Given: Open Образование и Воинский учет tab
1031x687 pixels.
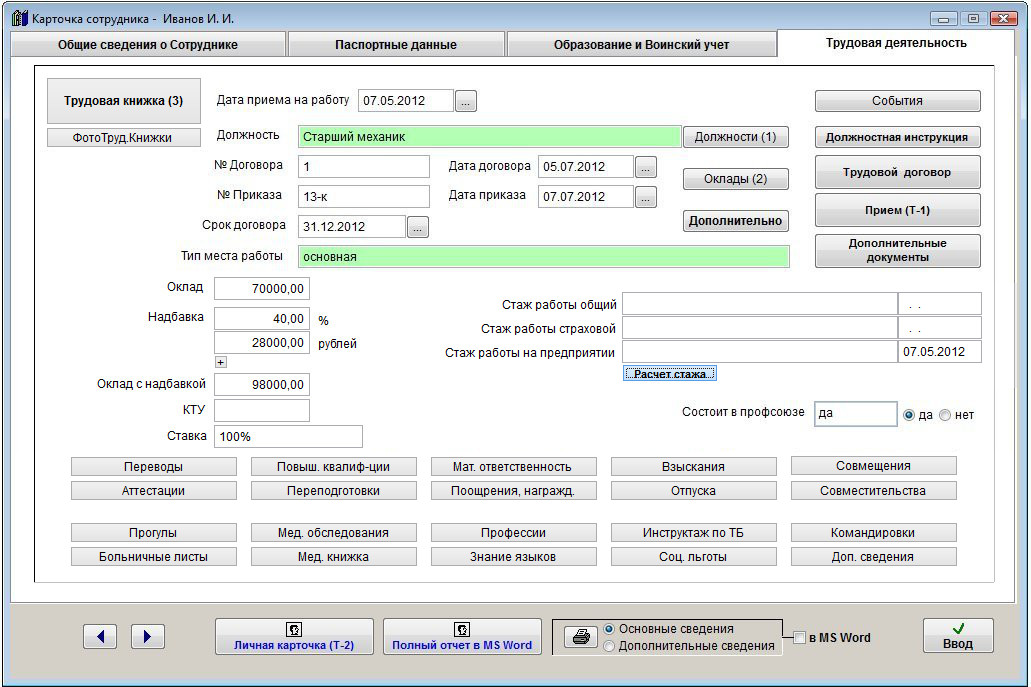Looking at the screenshot, I should [641, 45].
